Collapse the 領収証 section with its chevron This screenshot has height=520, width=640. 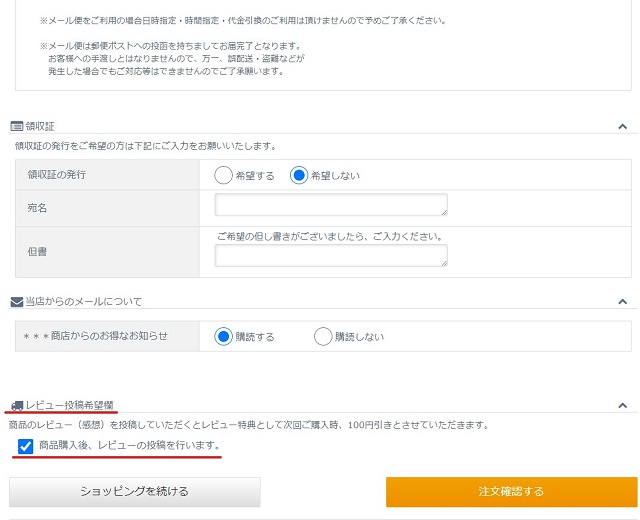tap(622, 127)
